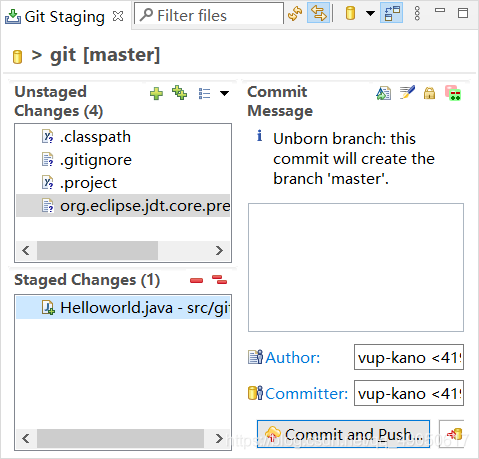Click the Refresh icon in the toolbar
Screen dimensions: 479x459
(295, 13)
